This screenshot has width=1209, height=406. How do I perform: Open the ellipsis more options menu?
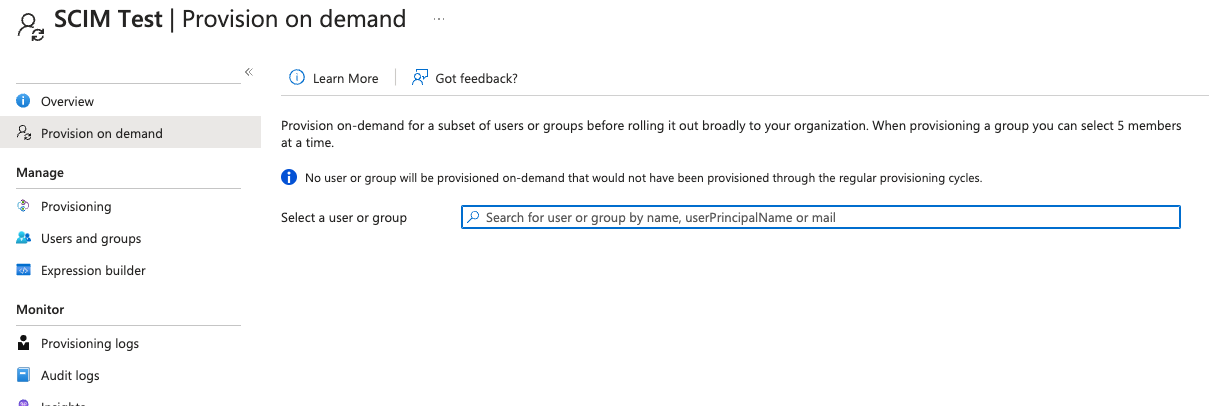pos(438,19)
